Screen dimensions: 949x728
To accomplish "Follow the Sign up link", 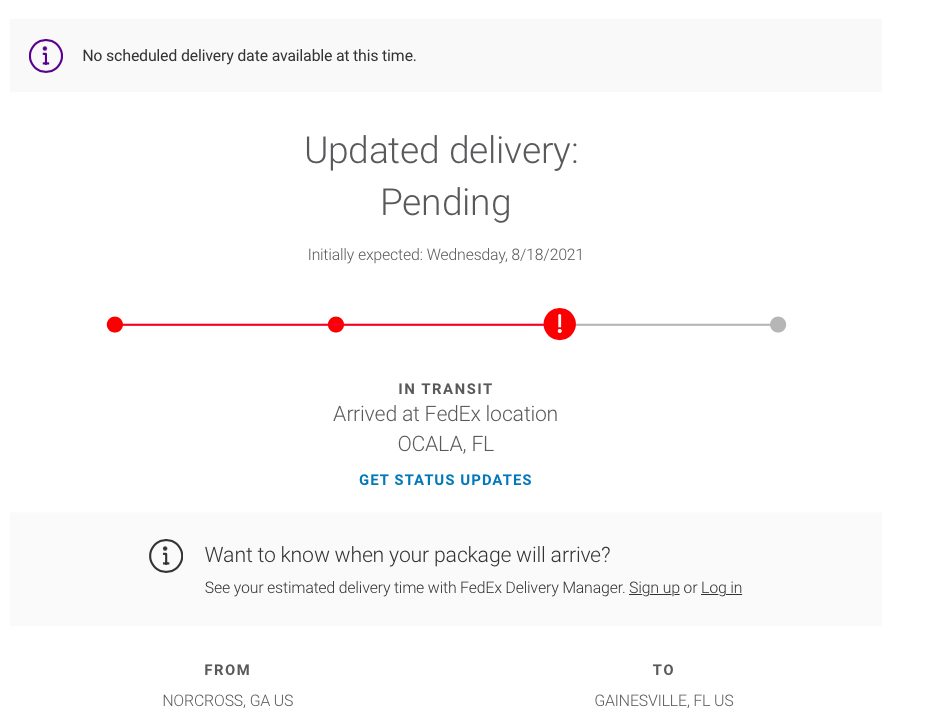I will (654, 588).
